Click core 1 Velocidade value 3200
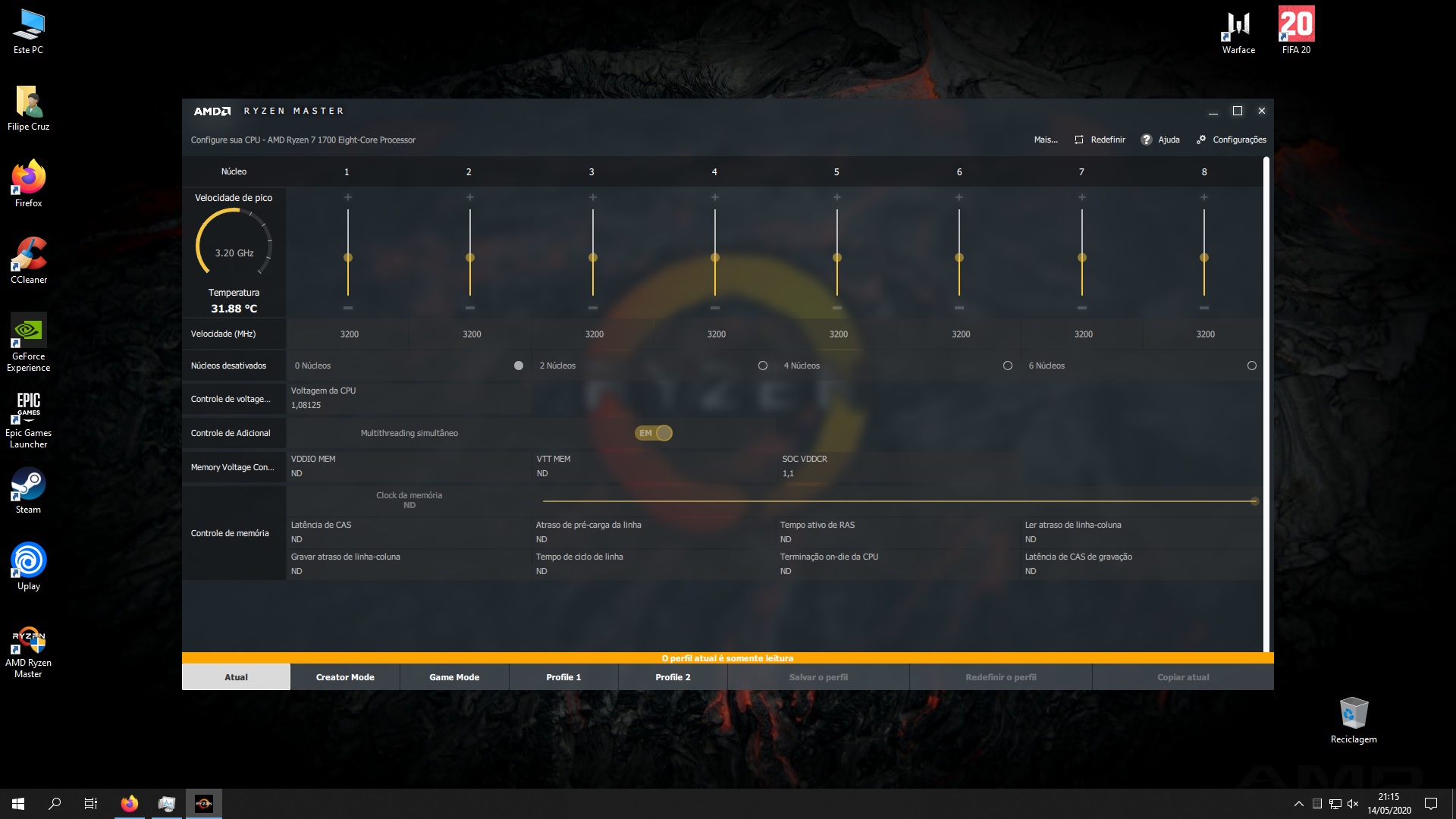The image size is (1456, 819). pos(350,334)
